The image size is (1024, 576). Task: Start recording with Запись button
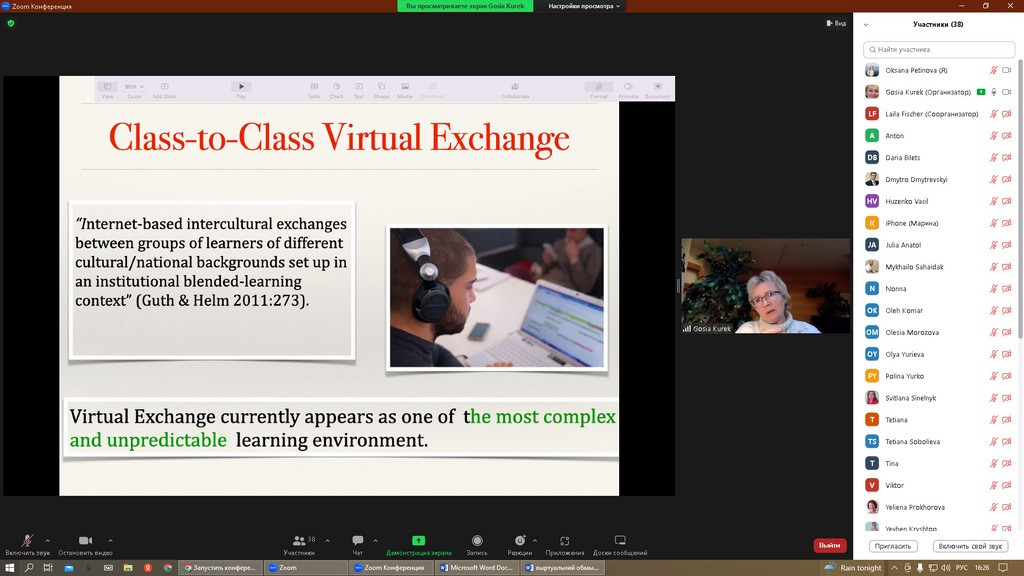click(477, 545)
